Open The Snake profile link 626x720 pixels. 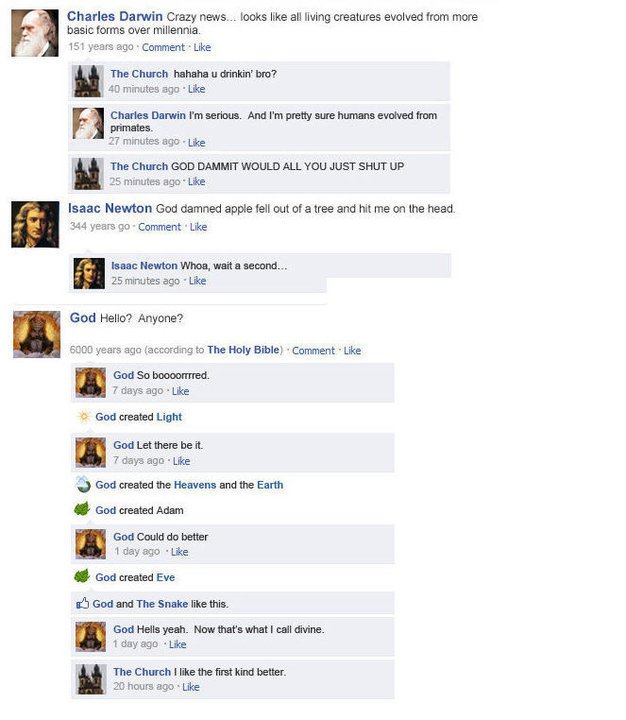(x=162, y=604)
